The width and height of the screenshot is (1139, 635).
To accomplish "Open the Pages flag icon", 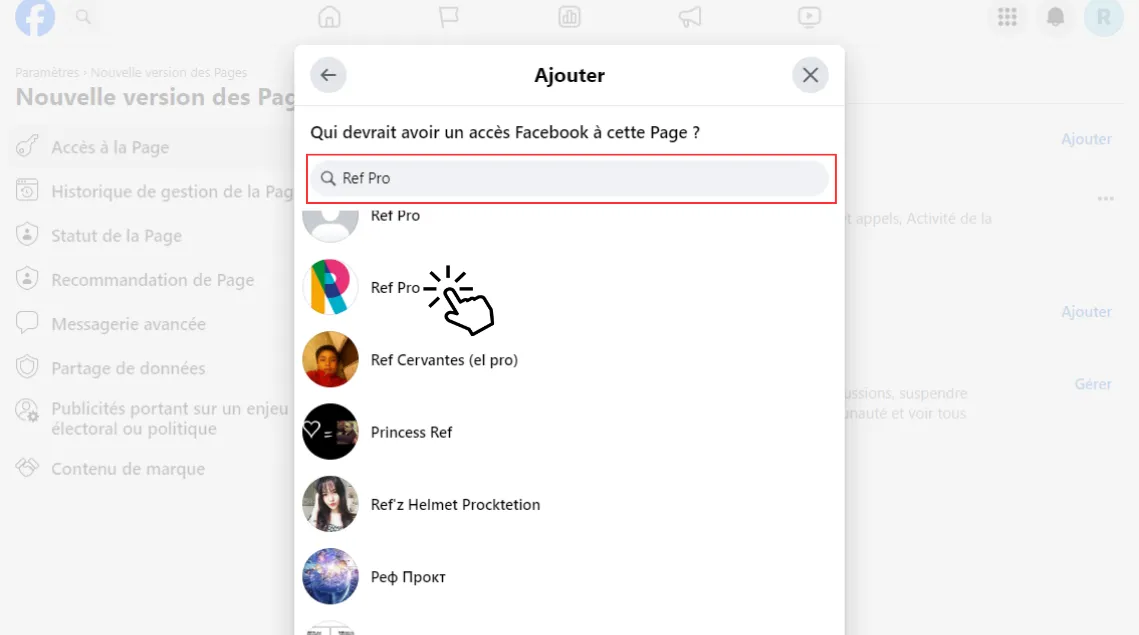I will tap(449, 17).
